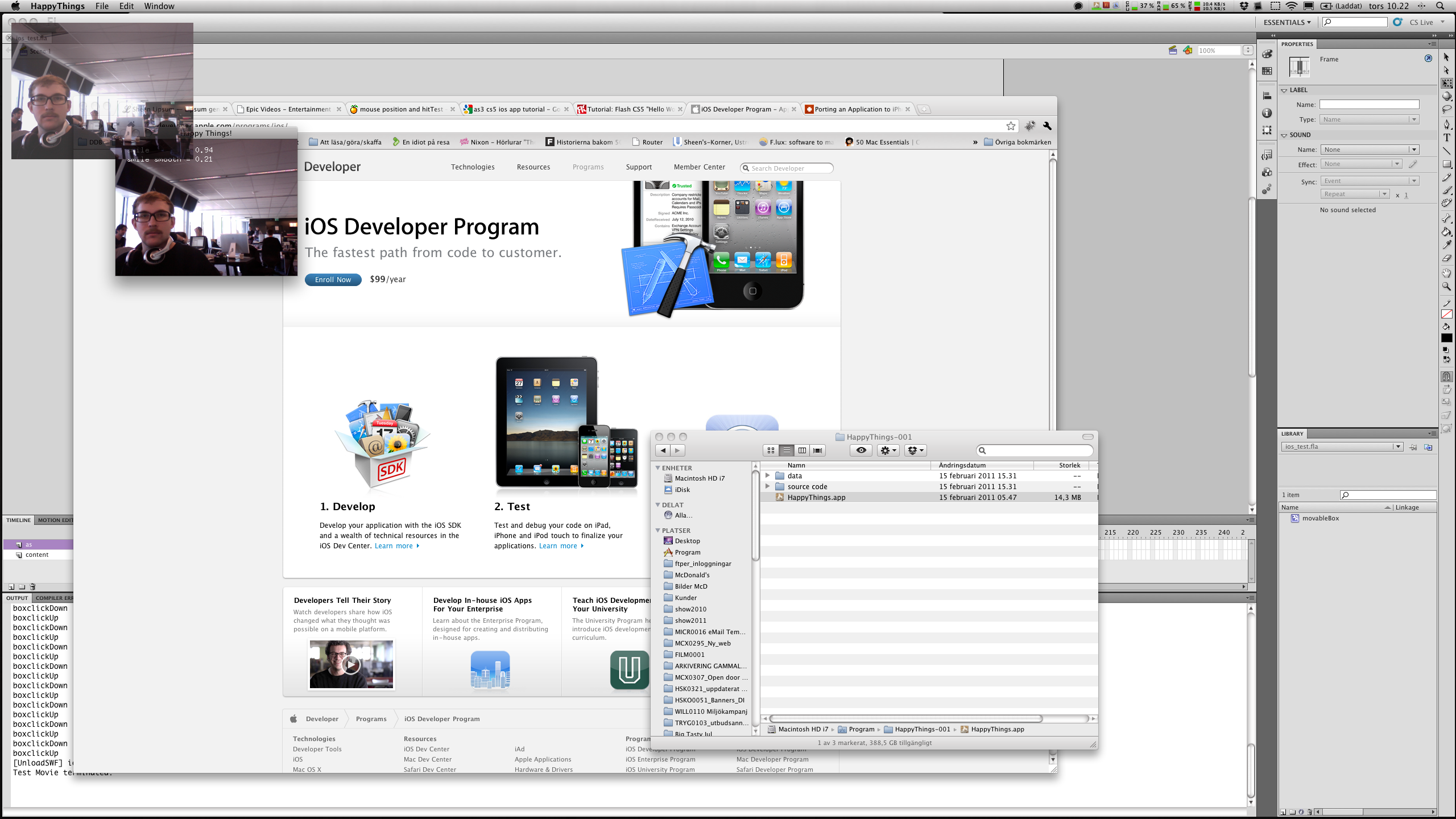Switch Finder to column view
The image size is (1456, 819).
click(x=802, y=450)
